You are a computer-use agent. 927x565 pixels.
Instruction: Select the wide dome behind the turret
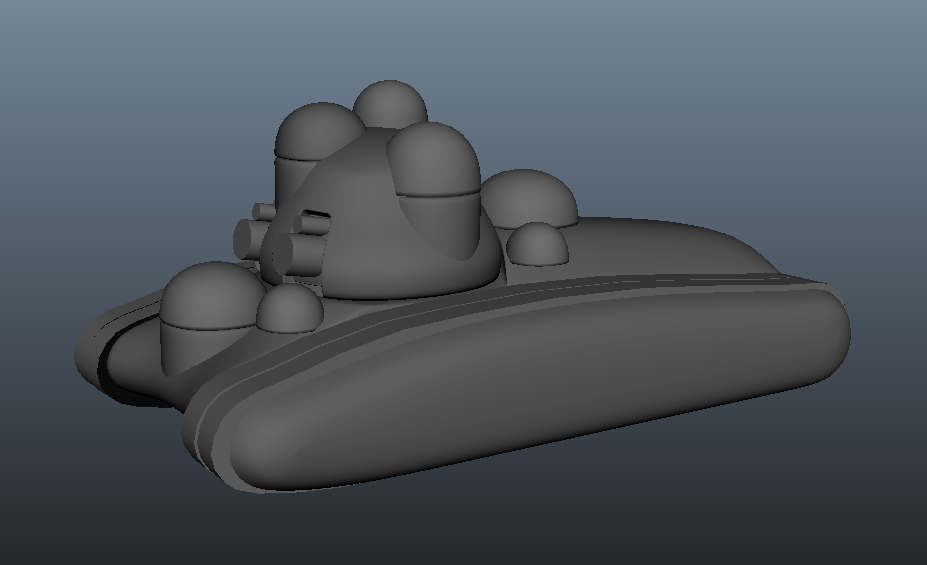click(x=528, y=198)
